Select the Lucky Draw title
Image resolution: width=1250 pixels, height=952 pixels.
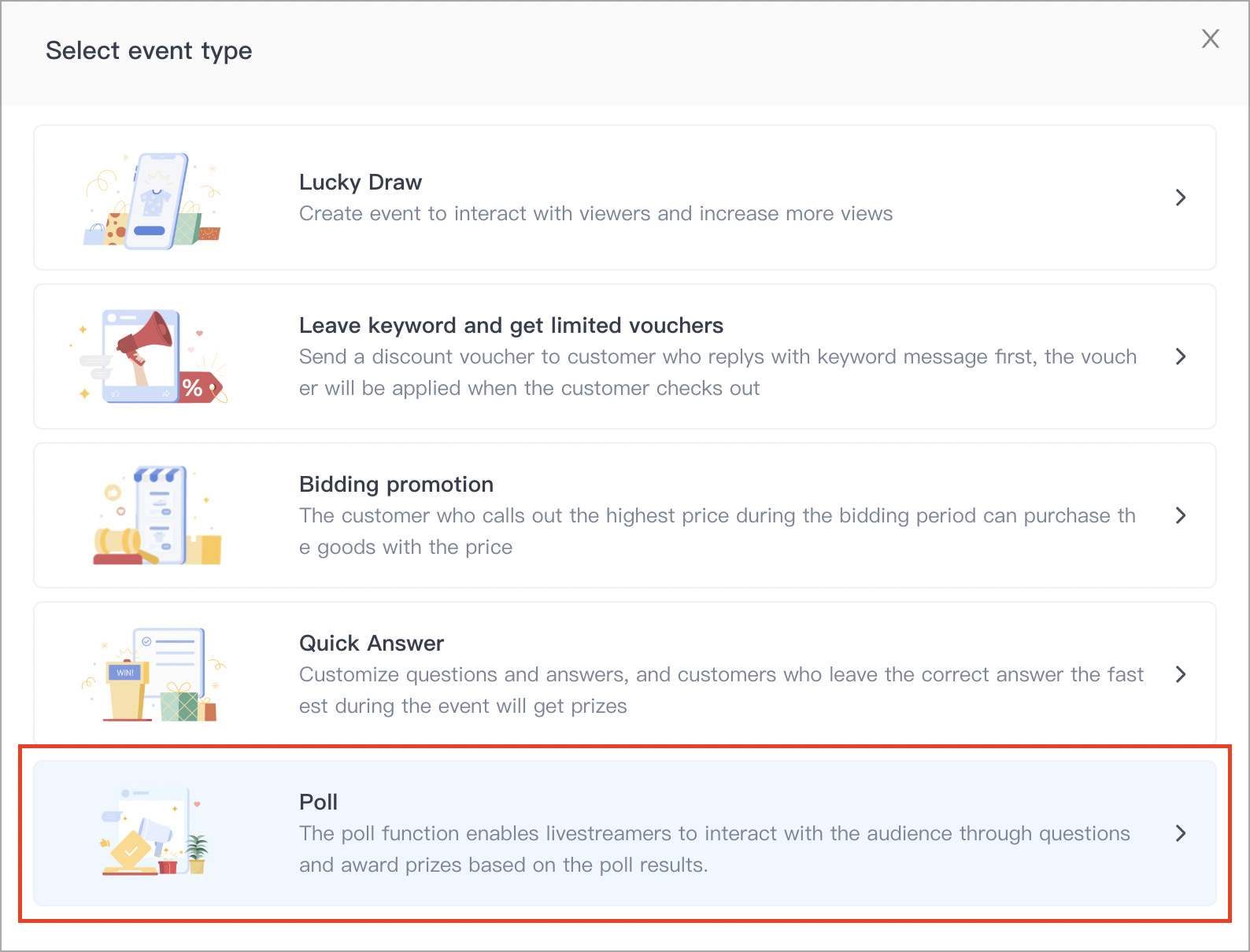tap(361, 183)
